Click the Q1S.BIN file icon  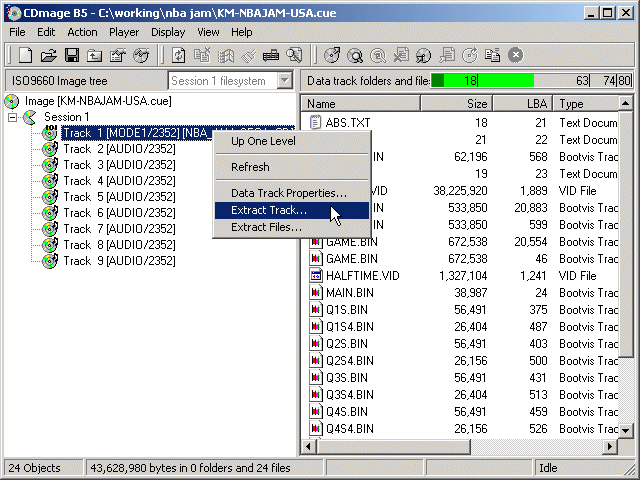[315, 310]
